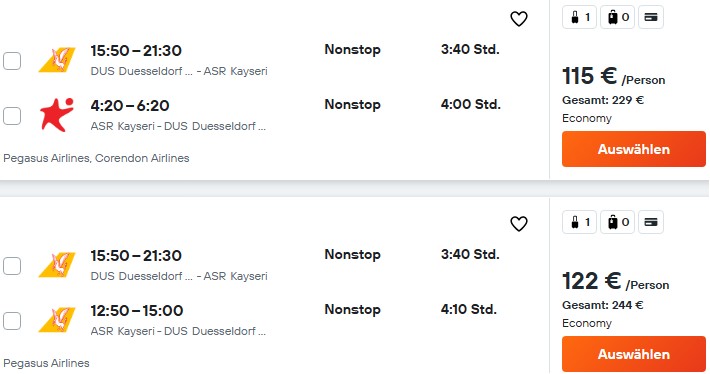
Task: Open the 4:20 – 6:20 flight time details
Action: (130, 105)
